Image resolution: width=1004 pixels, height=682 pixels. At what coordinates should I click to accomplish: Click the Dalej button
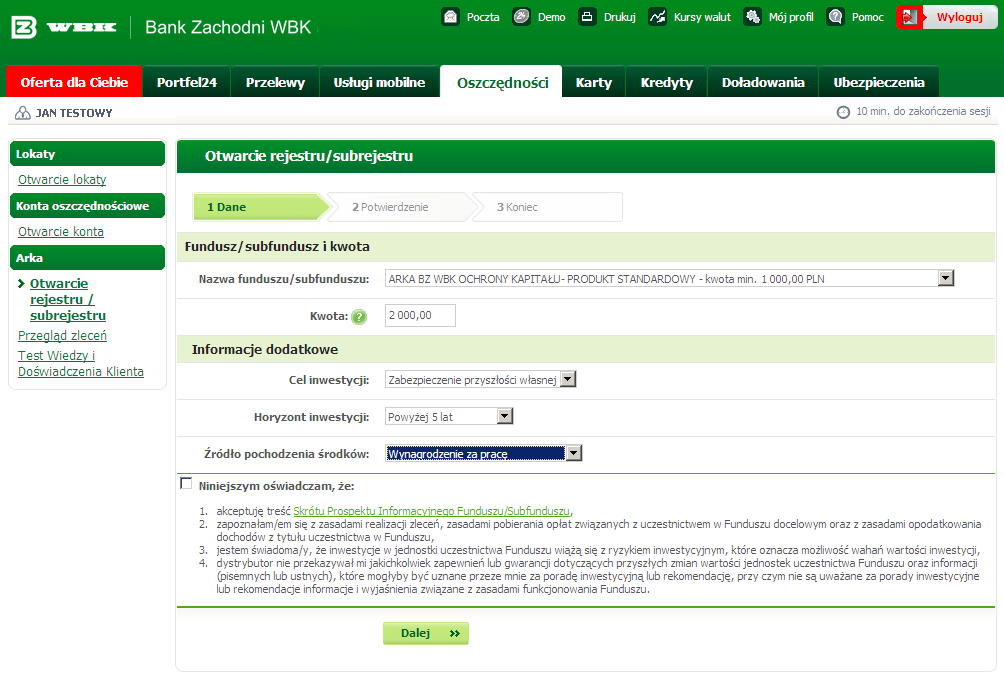coord(426,633)
